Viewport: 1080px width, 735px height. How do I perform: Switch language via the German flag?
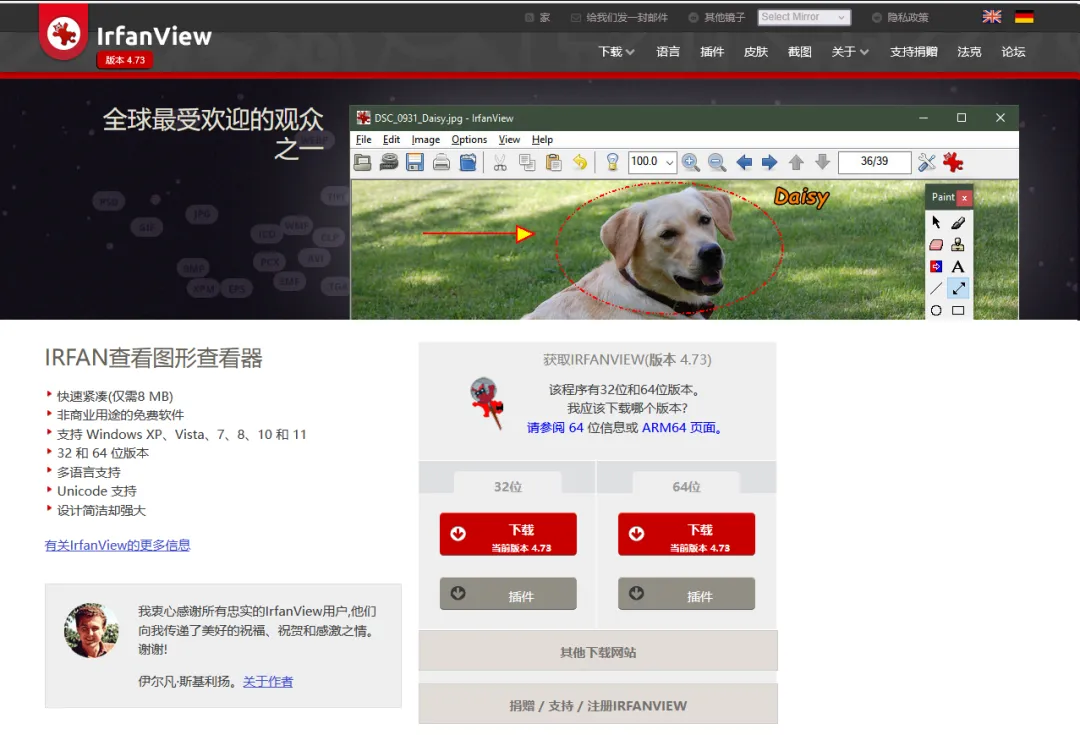(1024, 17)
